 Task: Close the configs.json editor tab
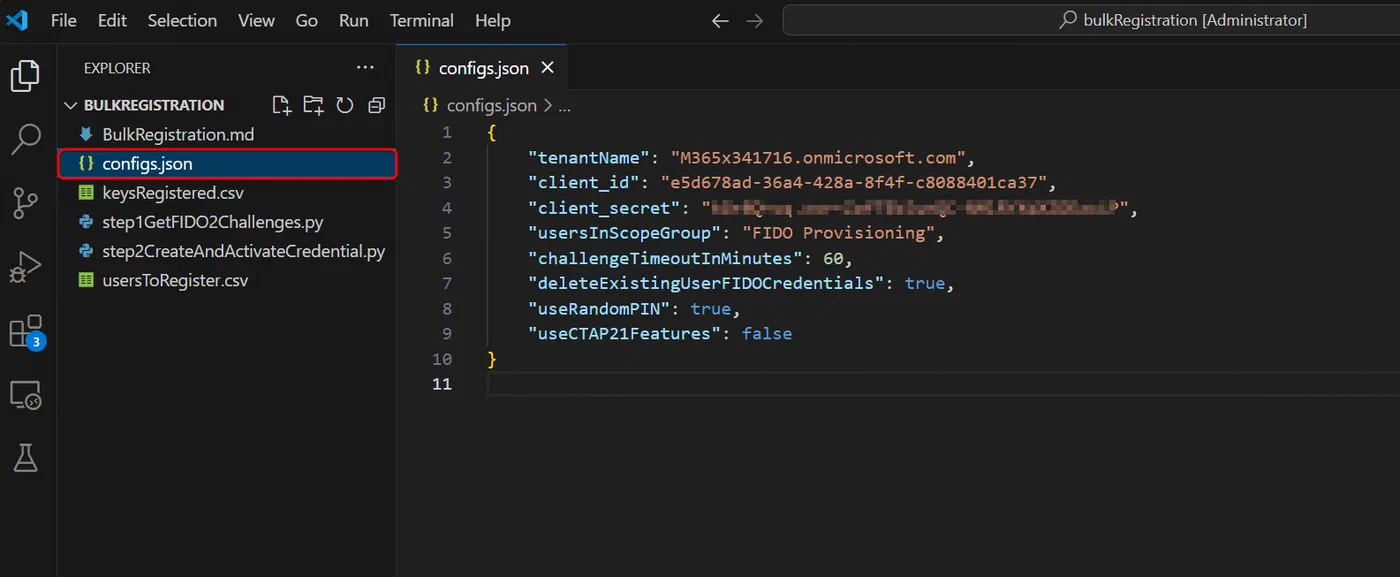tap(547, 68)
